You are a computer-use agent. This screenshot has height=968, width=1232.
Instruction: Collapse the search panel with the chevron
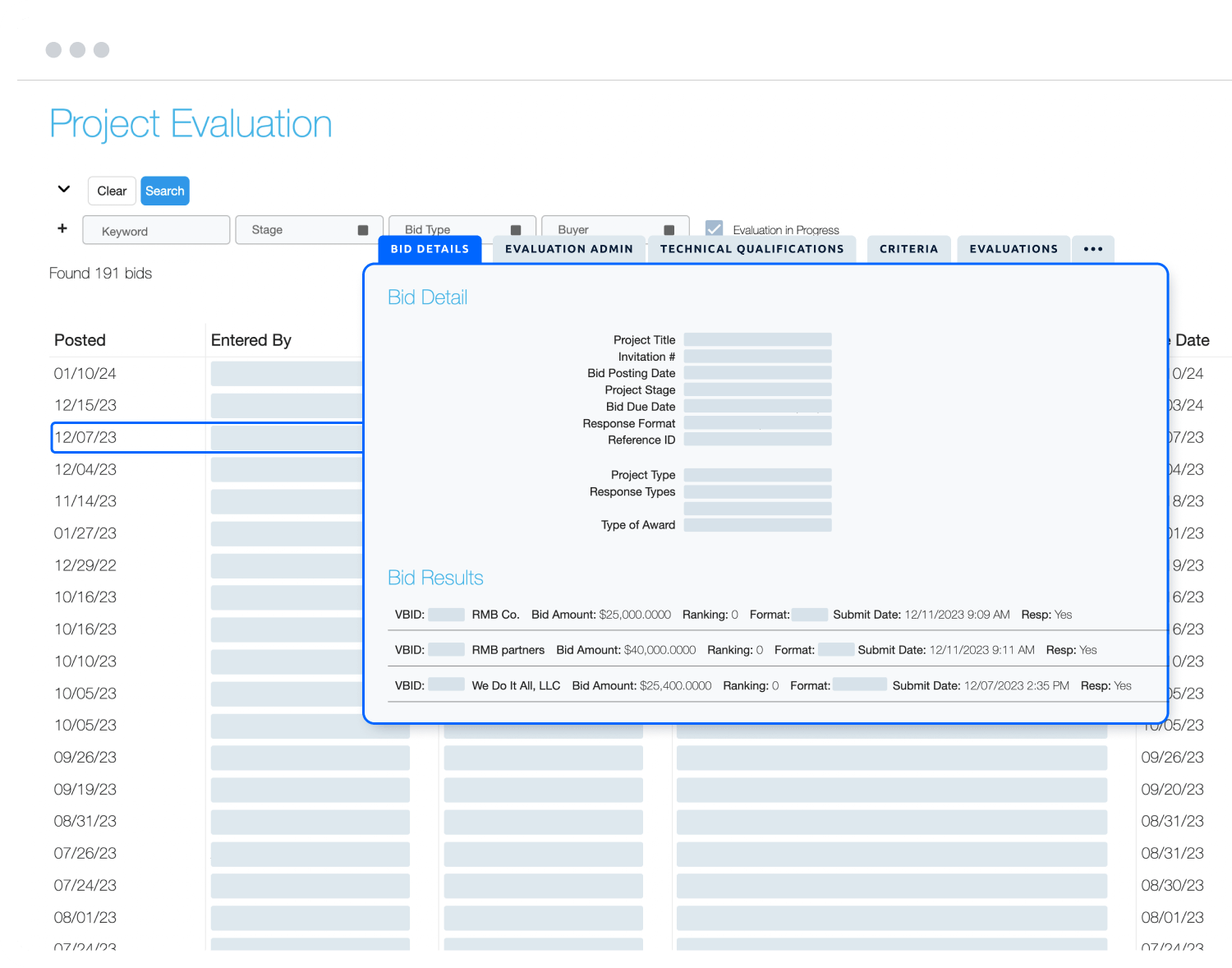point(64,190)
